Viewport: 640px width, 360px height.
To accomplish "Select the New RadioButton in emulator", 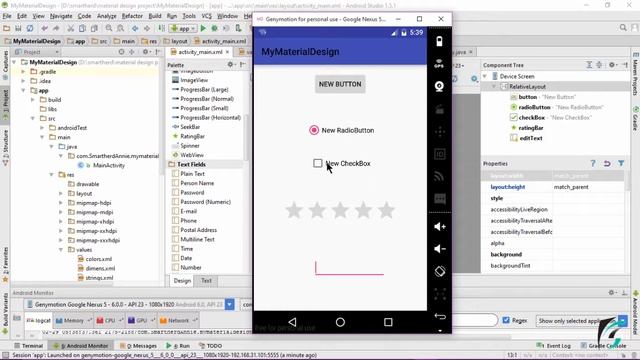I will click(314, 130).
